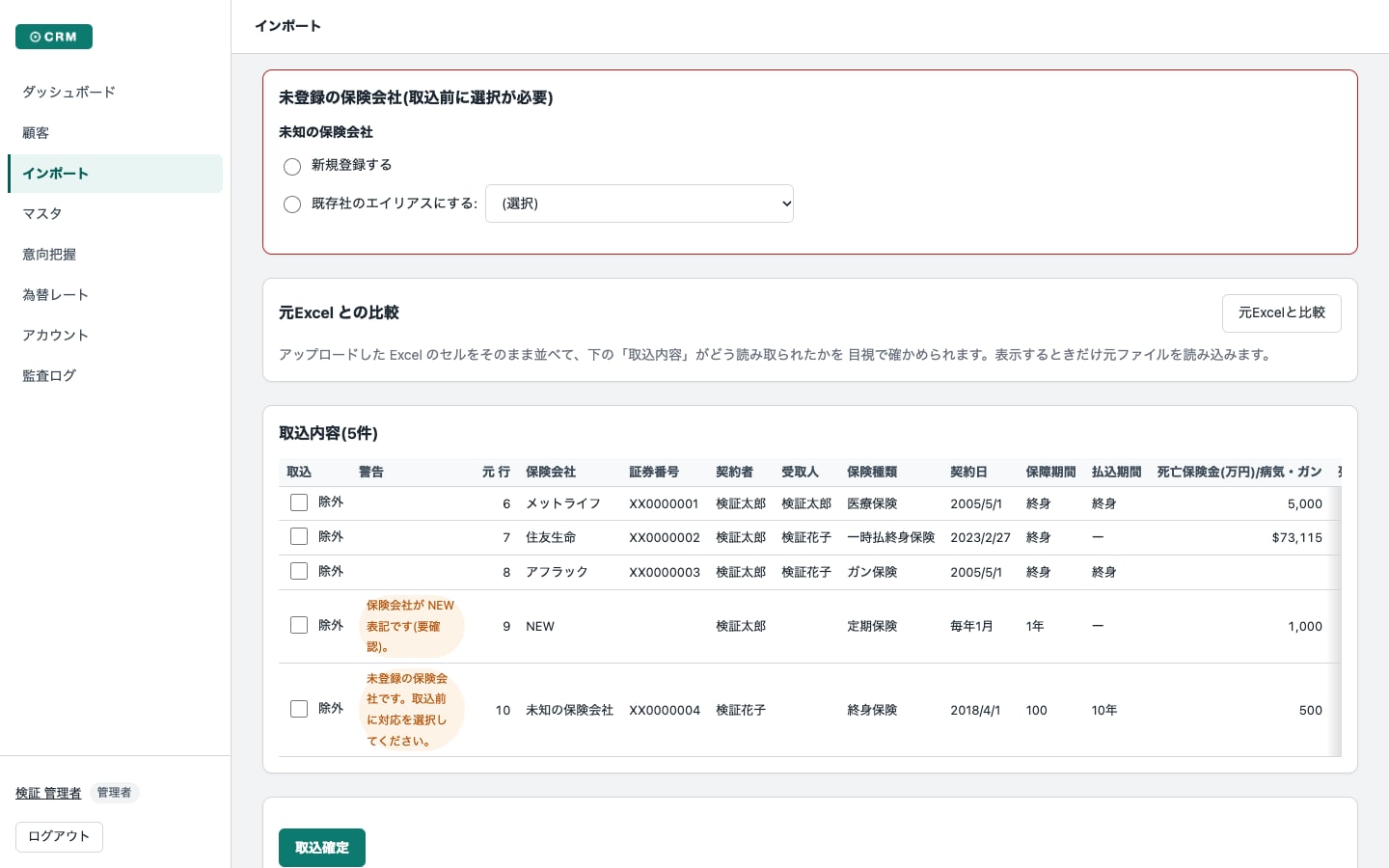Navigate to 意向把握

click(x=115, y=255)
